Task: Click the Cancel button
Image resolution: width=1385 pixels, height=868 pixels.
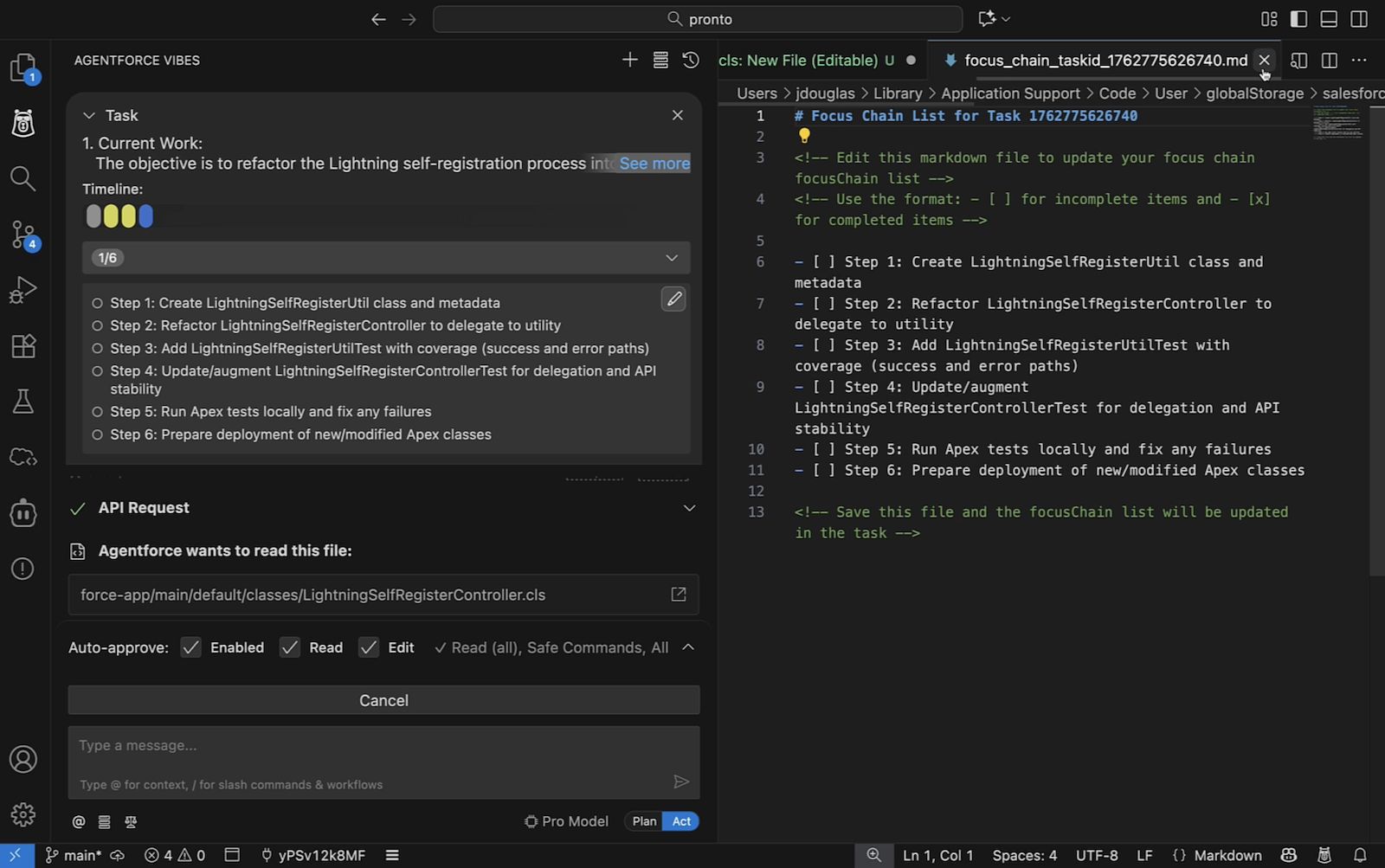Action: (x=383, y=700)
